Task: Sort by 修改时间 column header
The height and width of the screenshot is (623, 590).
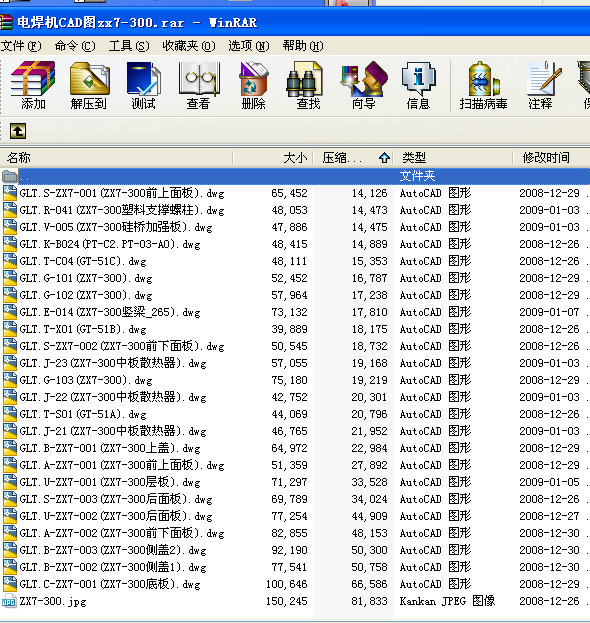Action: point(551,158)
